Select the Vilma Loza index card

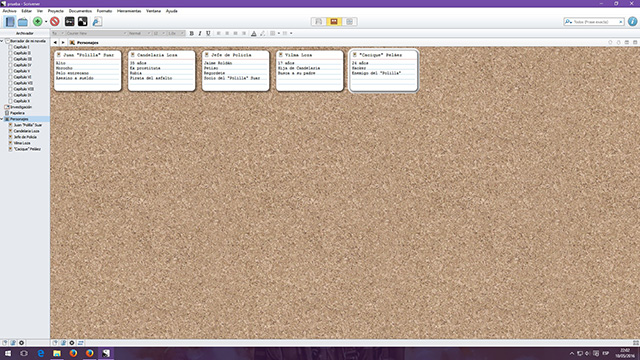[x=309, y=71]
